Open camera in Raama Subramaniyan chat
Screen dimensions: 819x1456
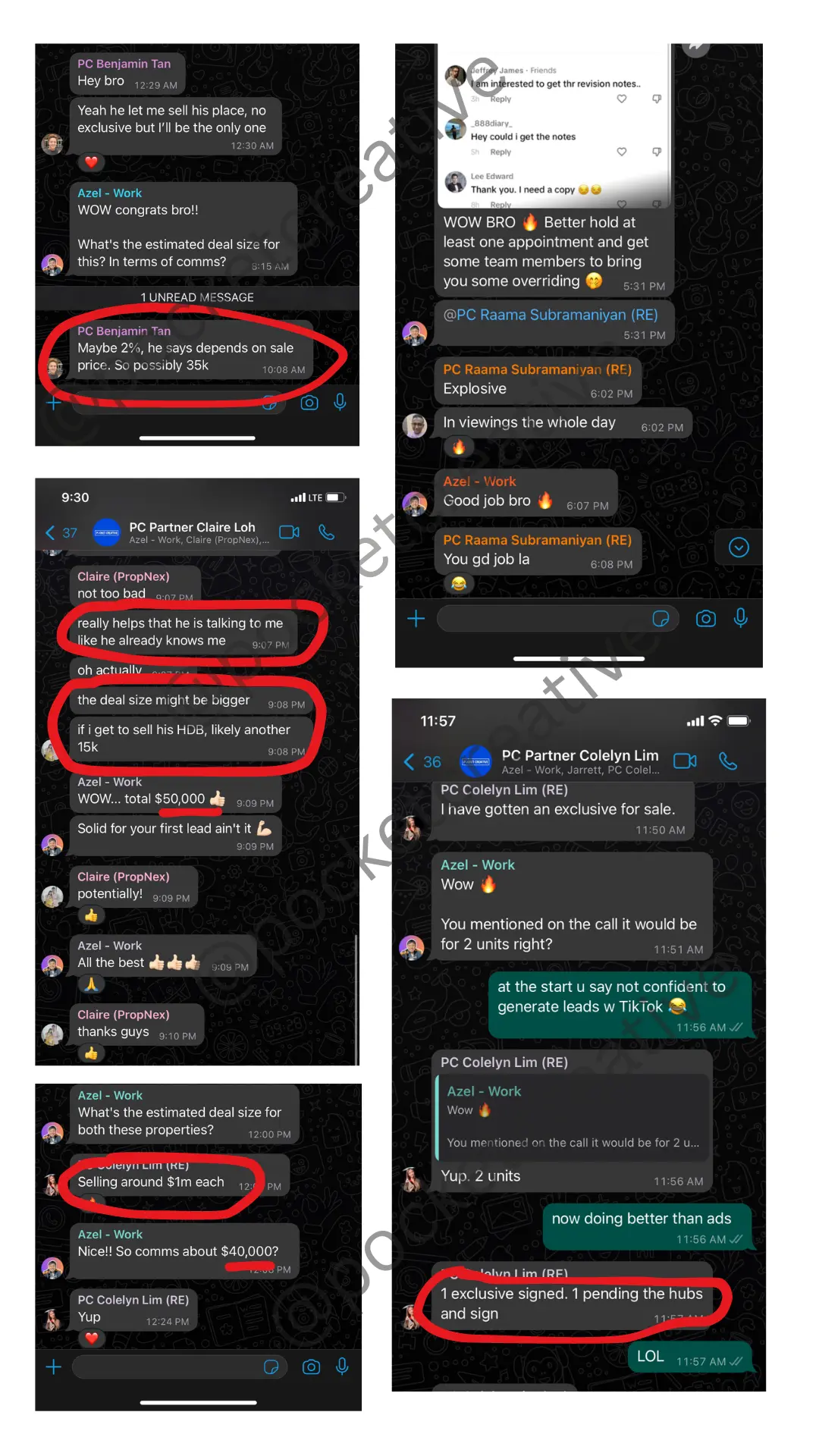tap(706, 619)
